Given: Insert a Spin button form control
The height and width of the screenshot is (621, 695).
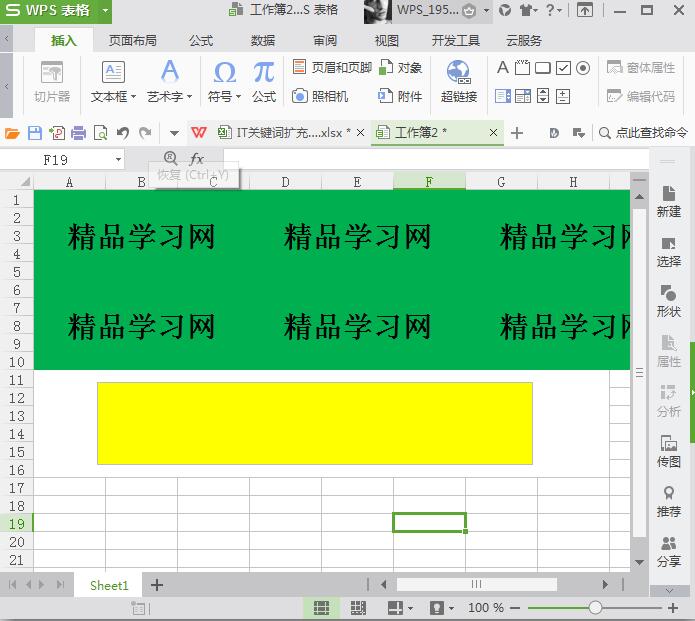Looking at the screenshot, I should (563, 96).
